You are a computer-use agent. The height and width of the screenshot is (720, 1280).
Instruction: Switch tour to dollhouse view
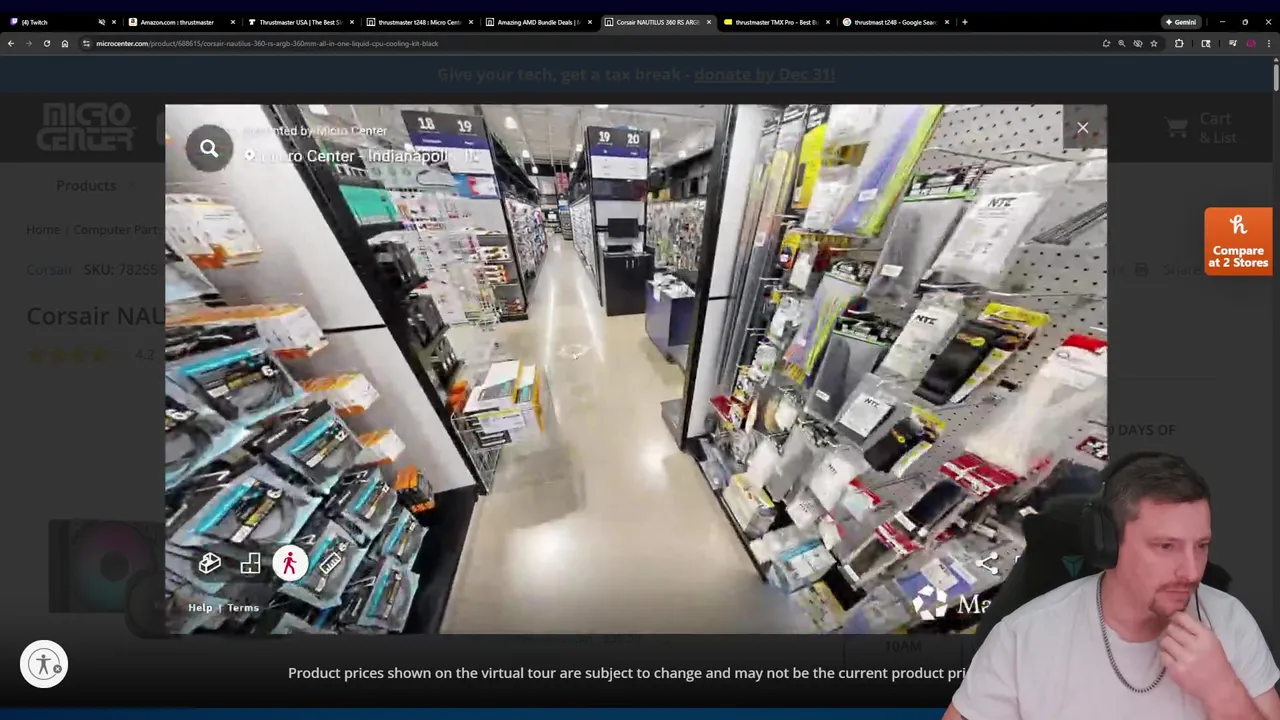(x=209, y=564)
